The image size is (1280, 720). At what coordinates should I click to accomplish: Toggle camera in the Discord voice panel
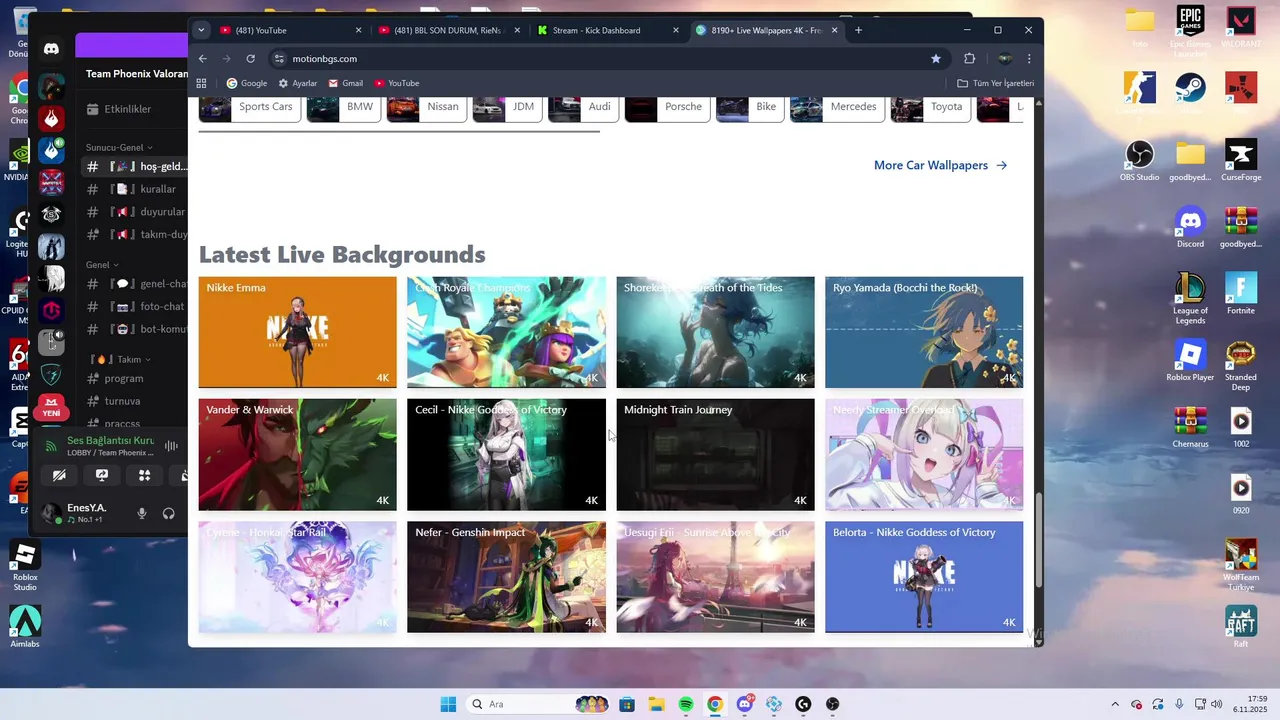[x=59, y=476]
